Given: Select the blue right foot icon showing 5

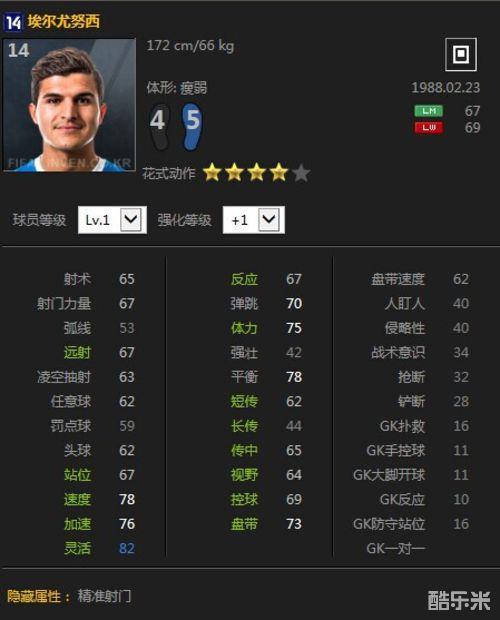Looking at the screenshot, I should pos(192,127).
